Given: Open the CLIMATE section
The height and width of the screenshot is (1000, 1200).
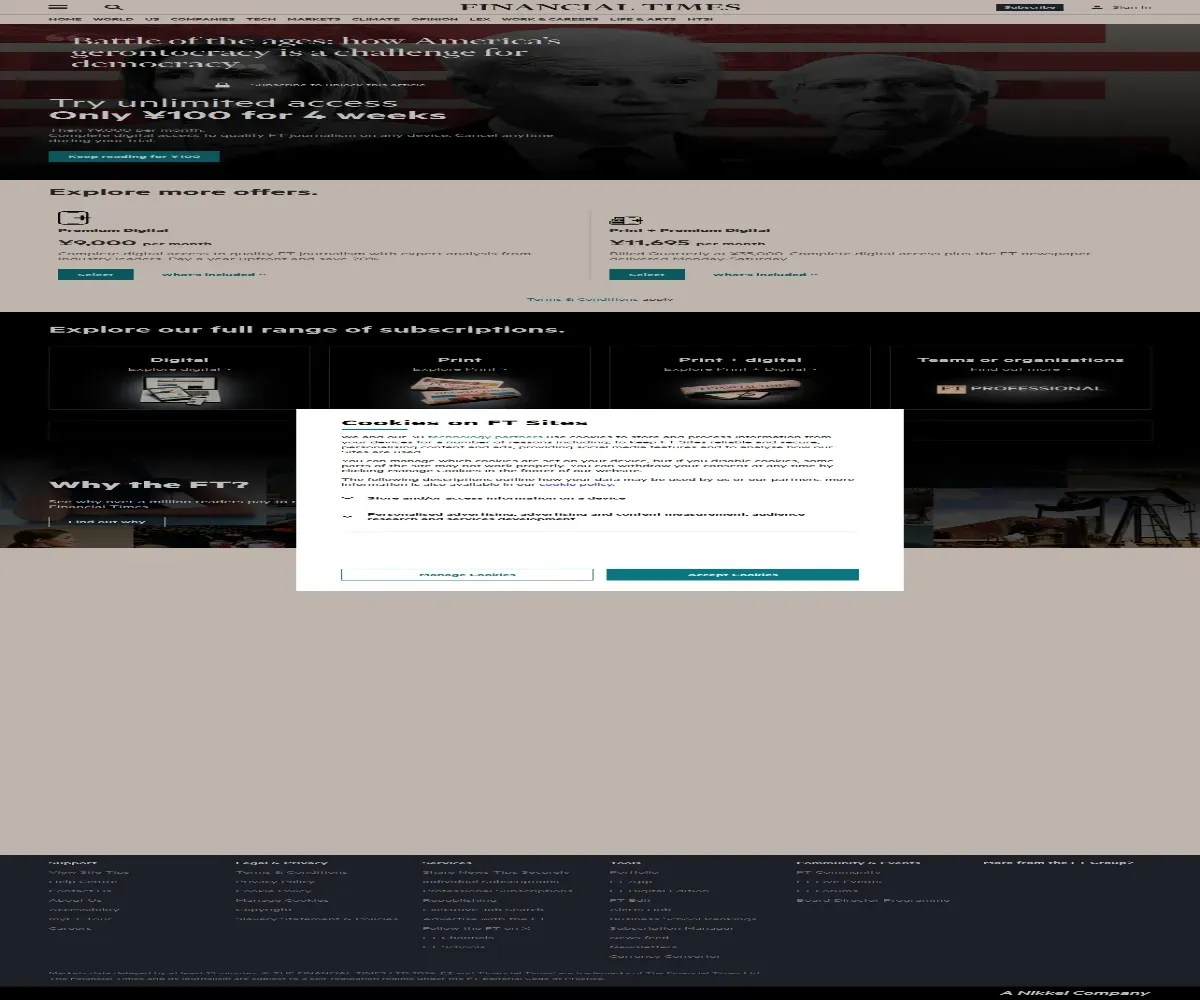Looking at the screenshot, I should (376, 19).
